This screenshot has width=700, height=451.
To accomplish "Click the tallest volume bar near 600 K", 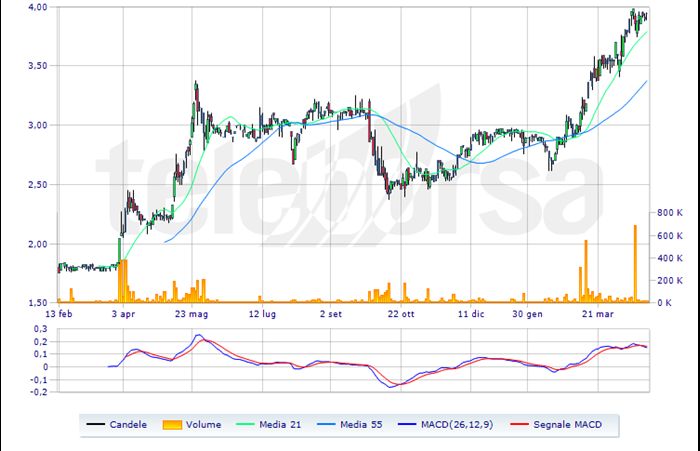I will pos(635,262).
